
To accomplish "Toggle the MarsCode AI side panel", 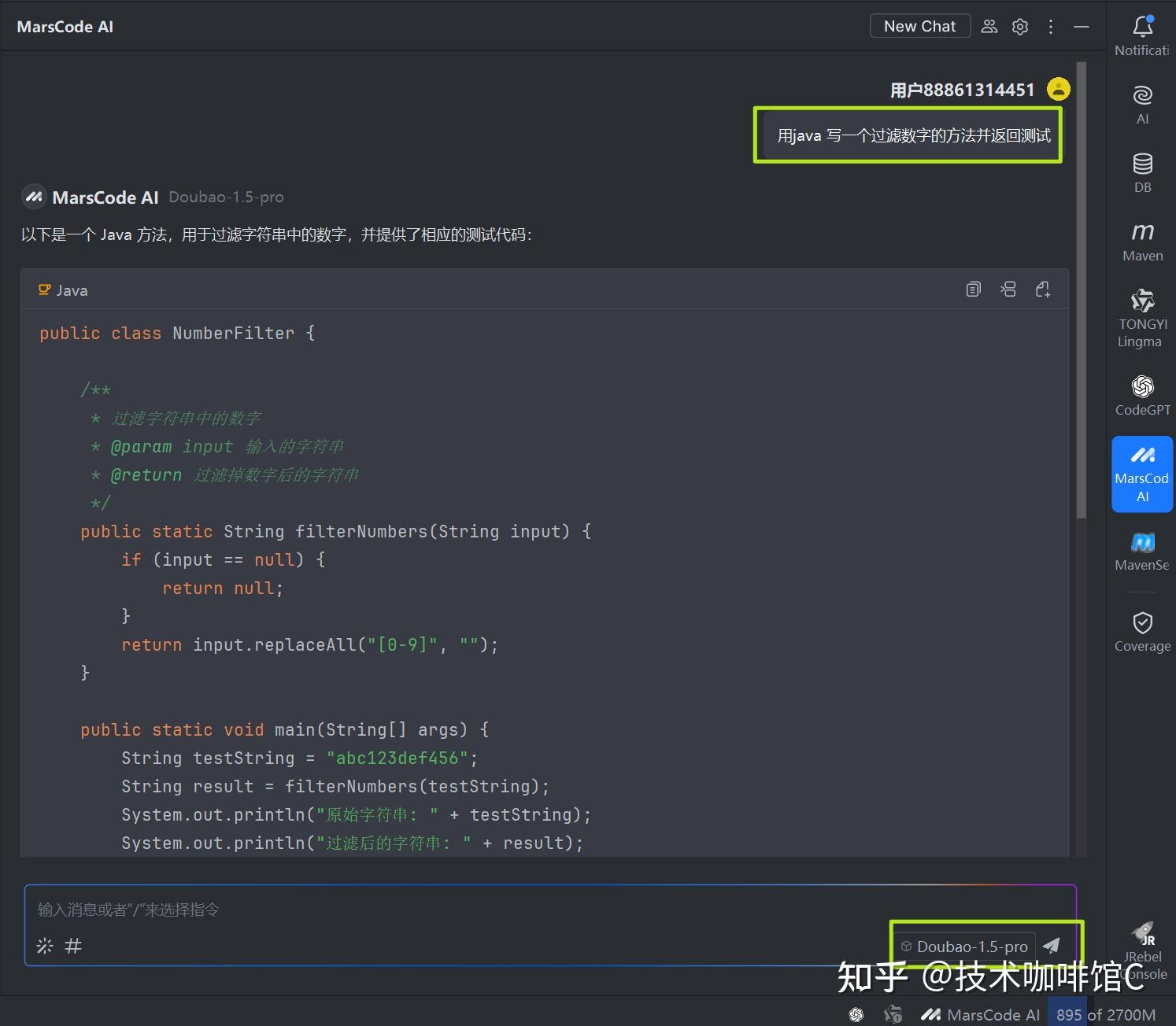I will pyautogui.click(x=1142, y=474).
